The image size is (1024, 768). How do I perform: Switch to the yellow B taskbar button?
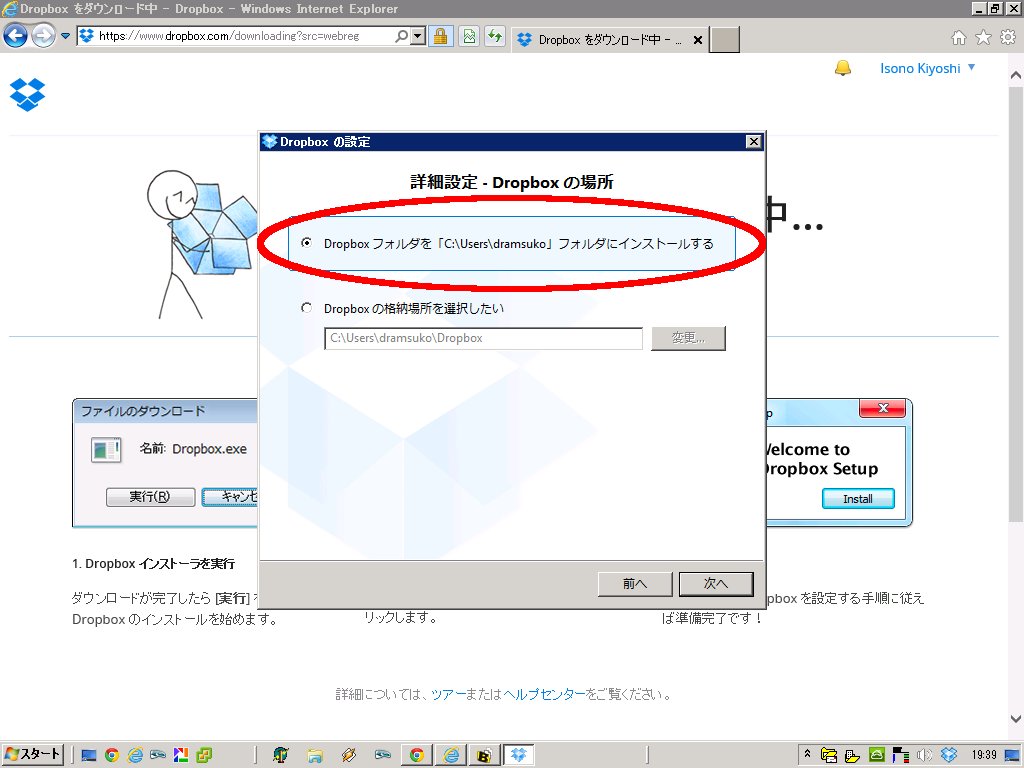(485, 756)
